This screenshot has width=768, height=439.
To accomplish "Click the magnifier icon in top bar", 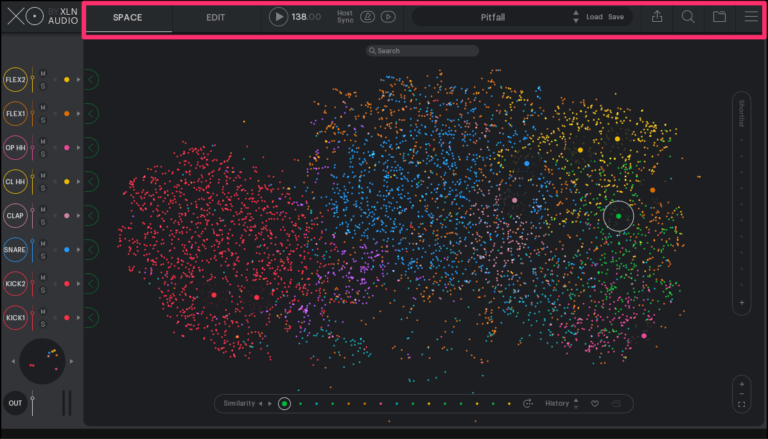I will pos(688,17).
